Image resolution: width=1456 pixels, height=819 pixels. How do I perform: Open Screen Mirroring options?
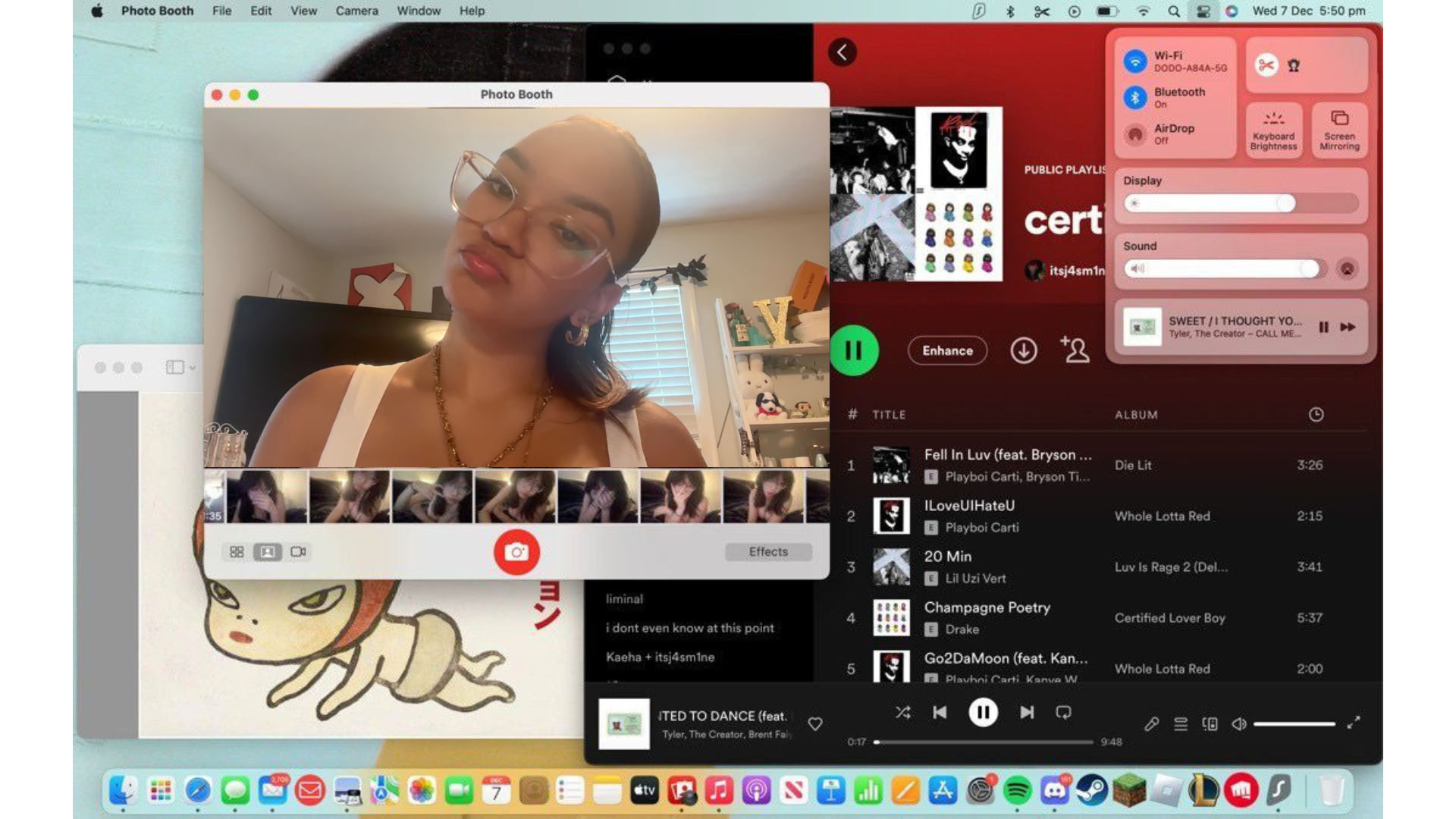point(1339,130)
